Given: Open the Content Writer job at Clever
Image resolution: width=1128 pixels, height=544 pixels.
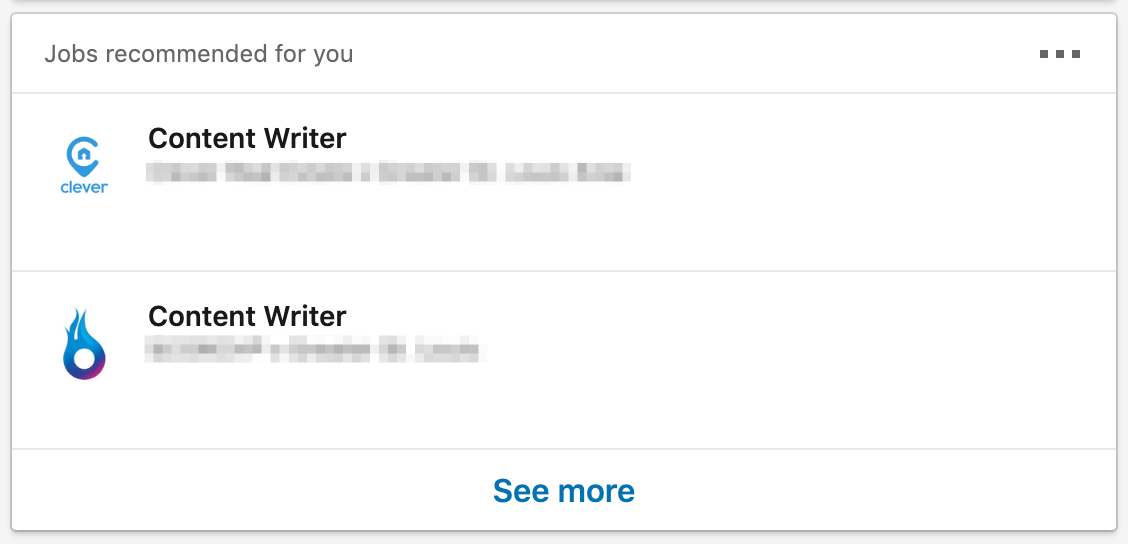Looking at the screenshot, I should click(x=247, y=138).
